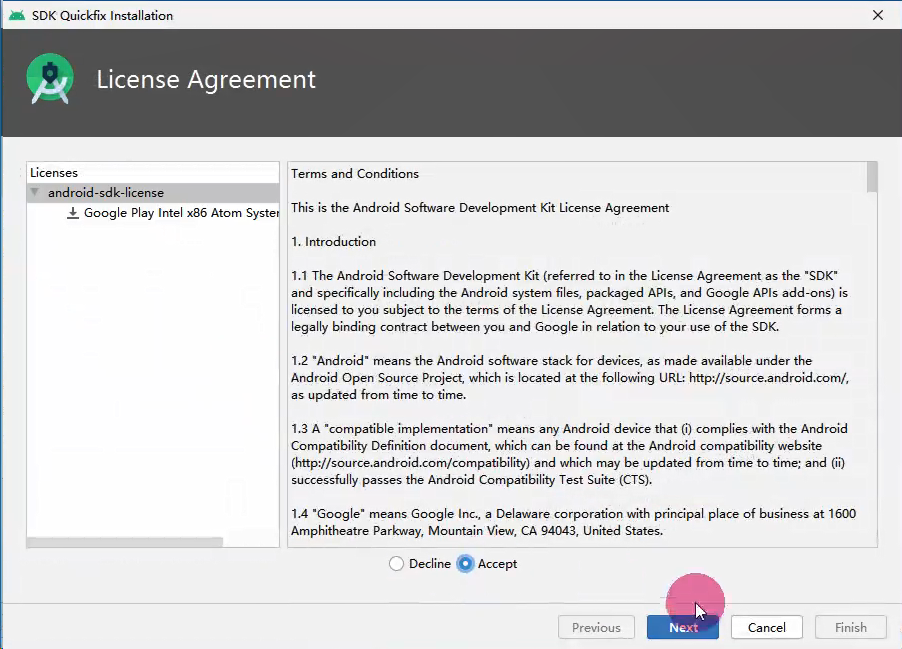Click 'This is the Android Software Development Kit' line

(x=480, y=208)
